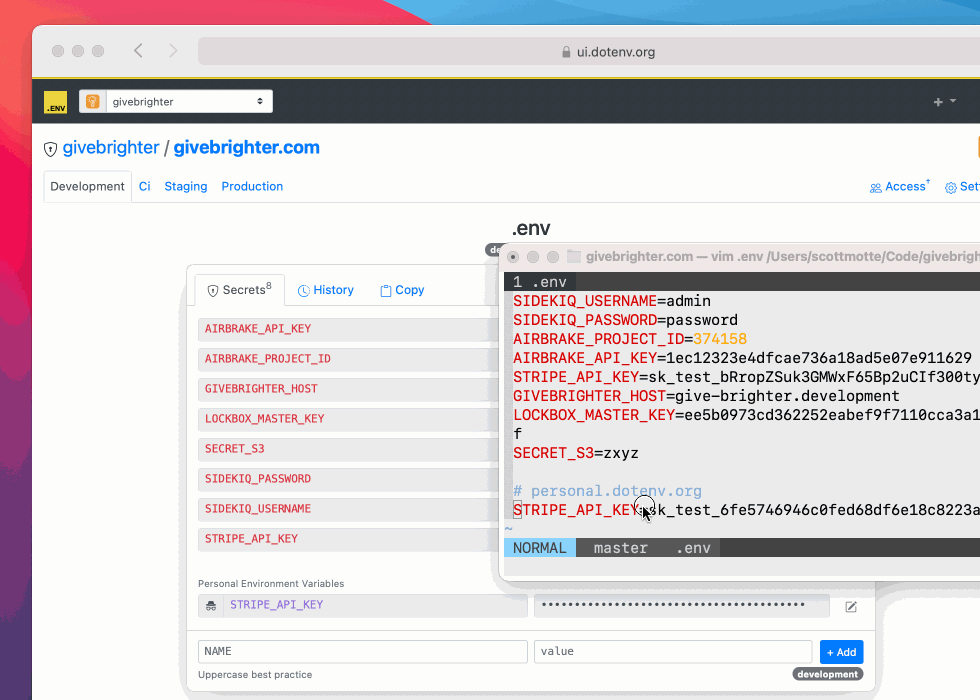Select the SECRET_S3 secret row

(x=348, y=449)
